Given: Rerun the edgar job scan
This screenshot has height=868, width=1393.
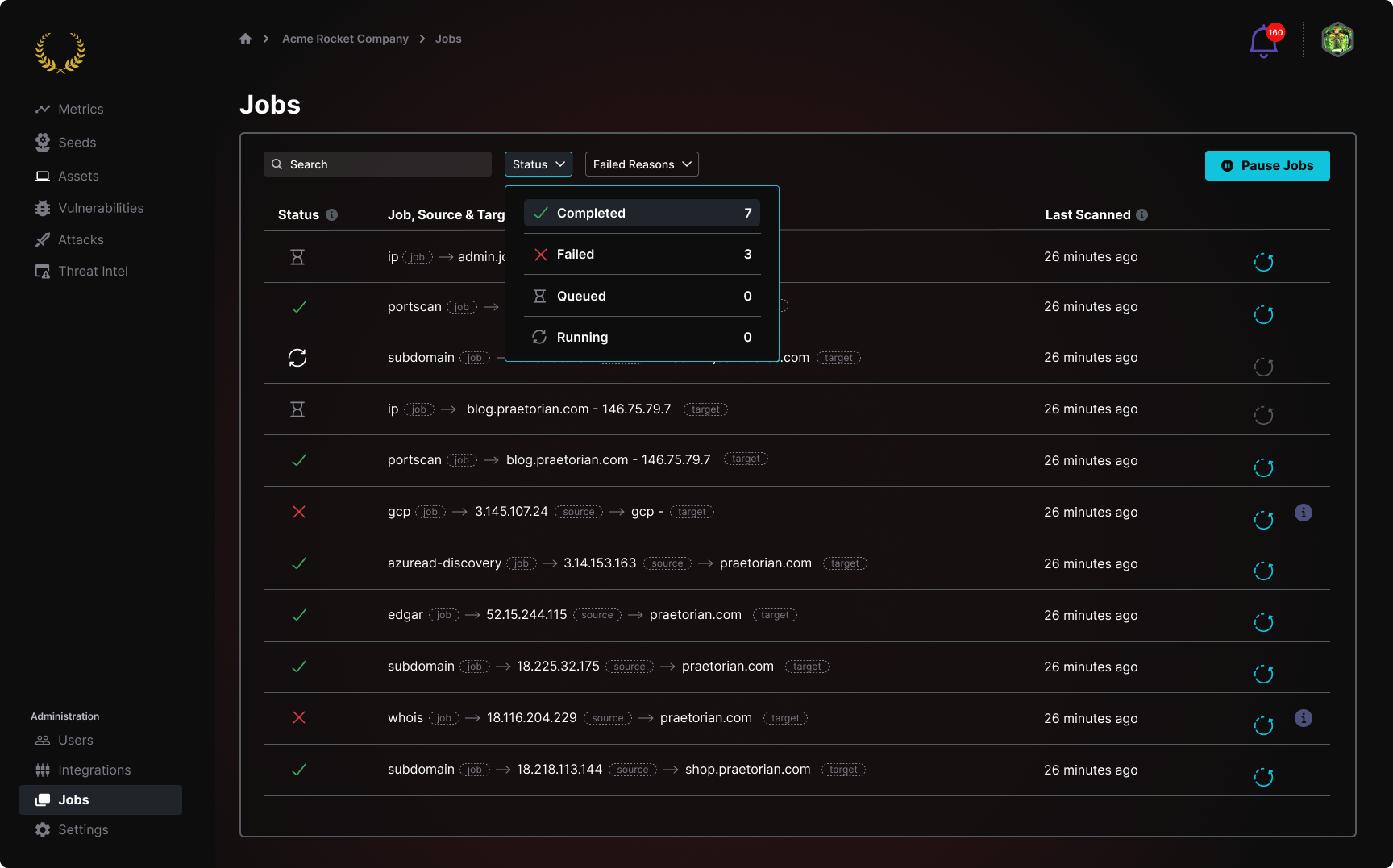Looking at the screenshot, I should (1263, 622).
